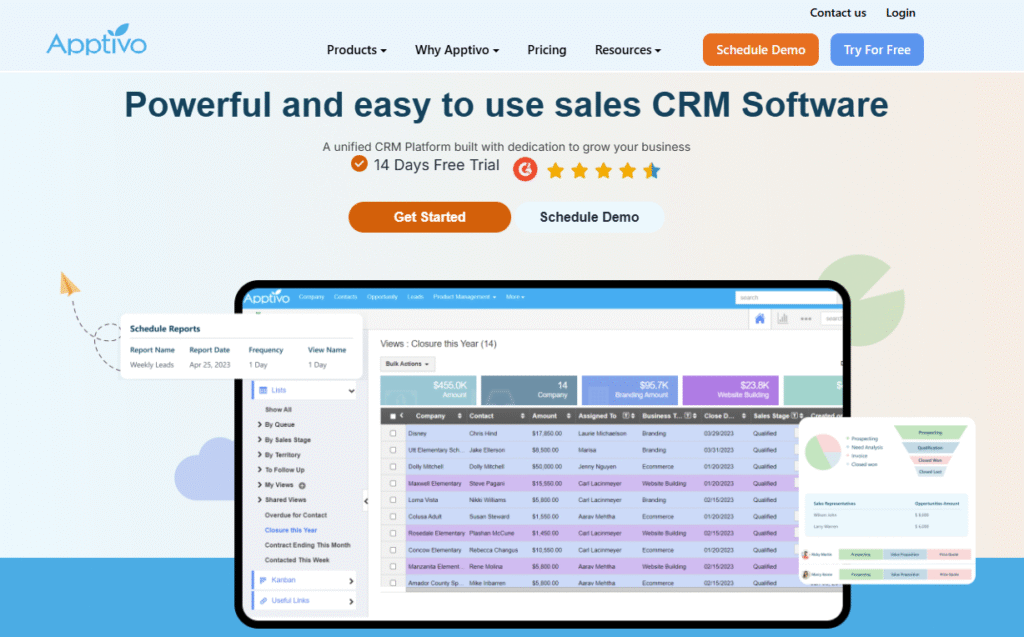Screen dimensions: 1024x637
Task: Open the Why Apptivo dropdown menu
Action: pyautogui.click(x=457, y=50)
